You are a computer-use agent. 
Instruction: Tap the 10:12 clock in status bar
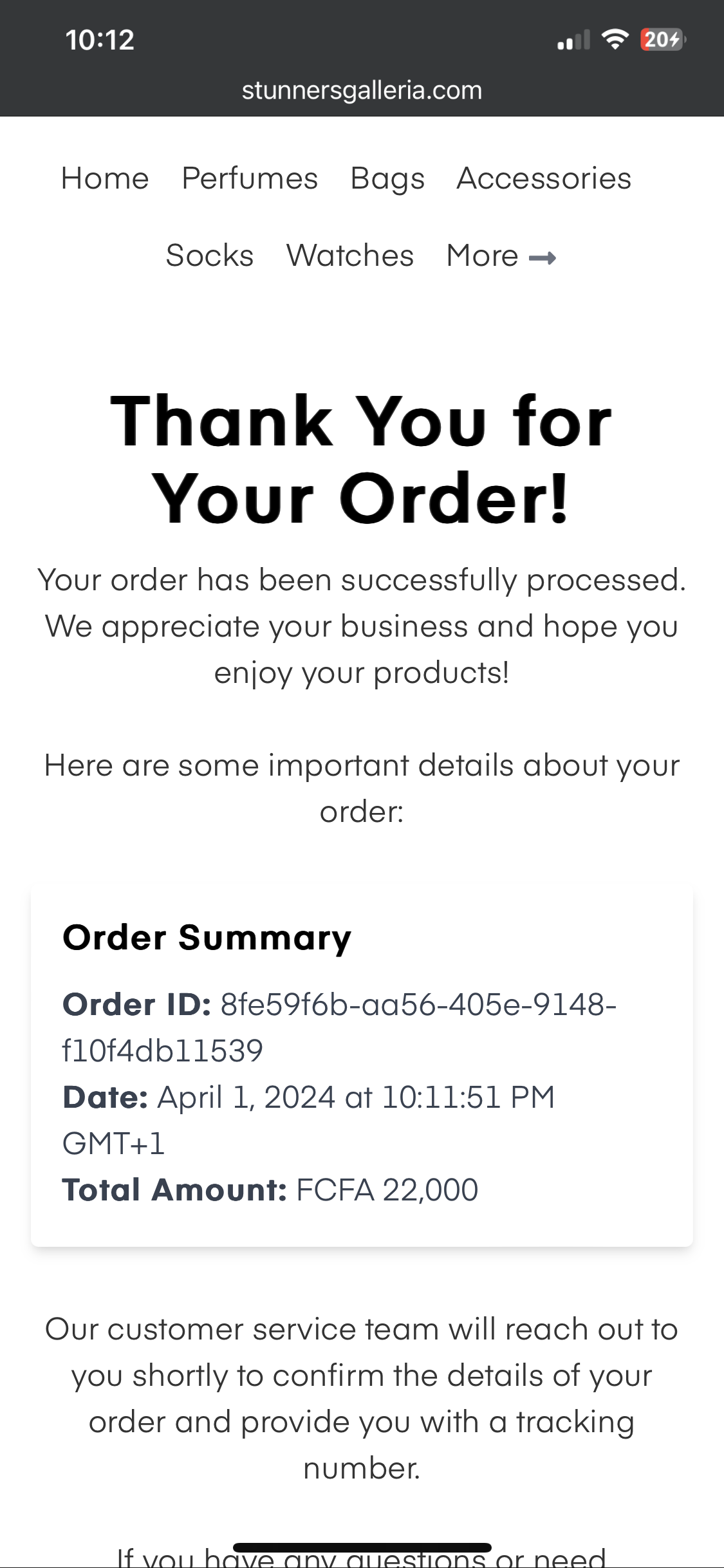click(x=100, y=40)
